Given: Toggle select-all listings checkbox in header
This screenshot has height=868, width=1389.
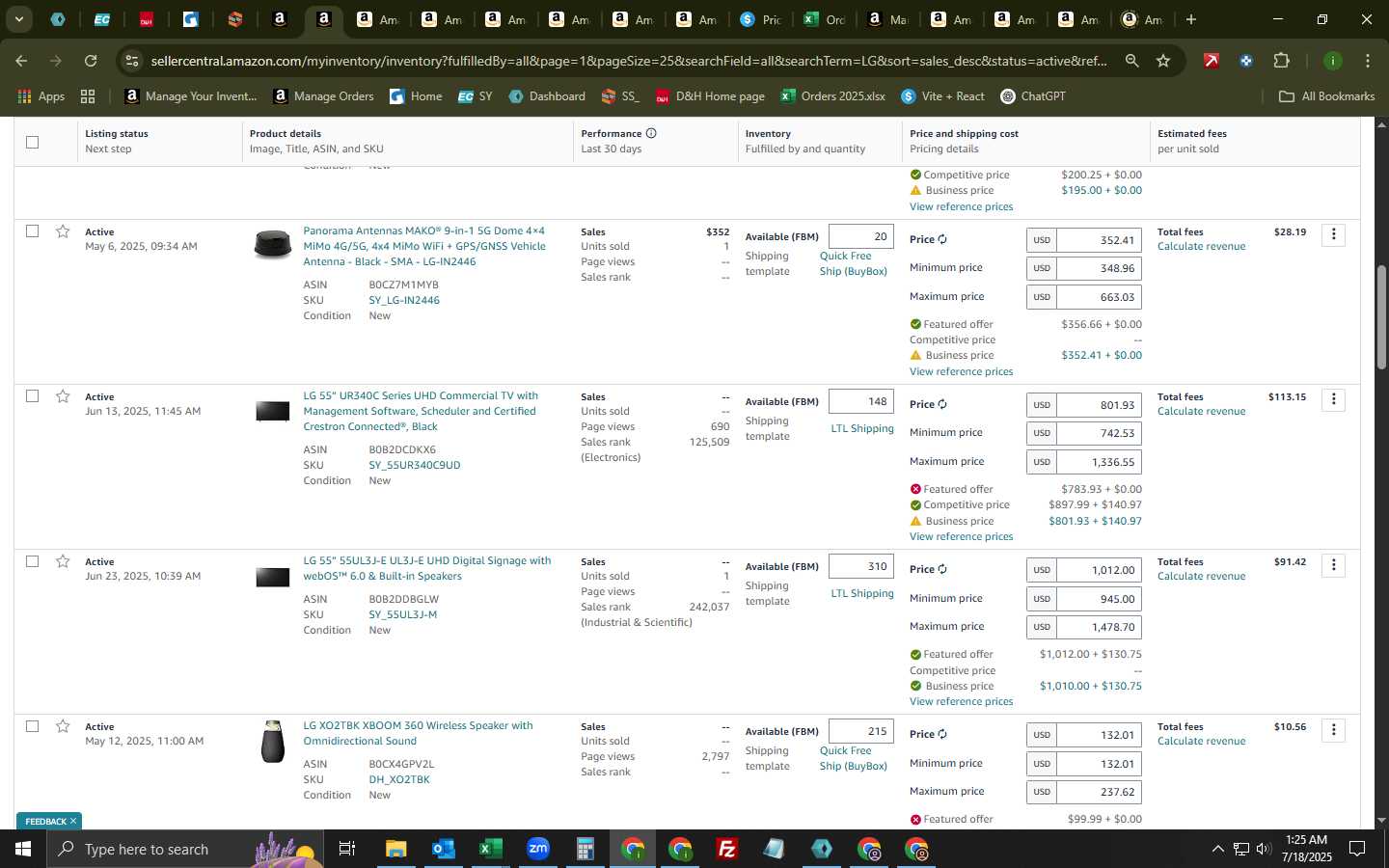Looking at the screenshot, I should pos(32,142).
